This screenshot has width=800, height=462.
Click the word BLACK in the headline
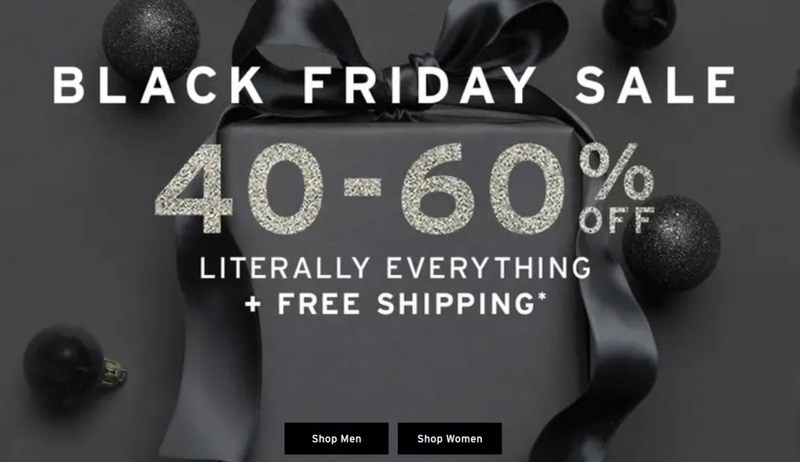pyautogui.click(x=158, y=85)
